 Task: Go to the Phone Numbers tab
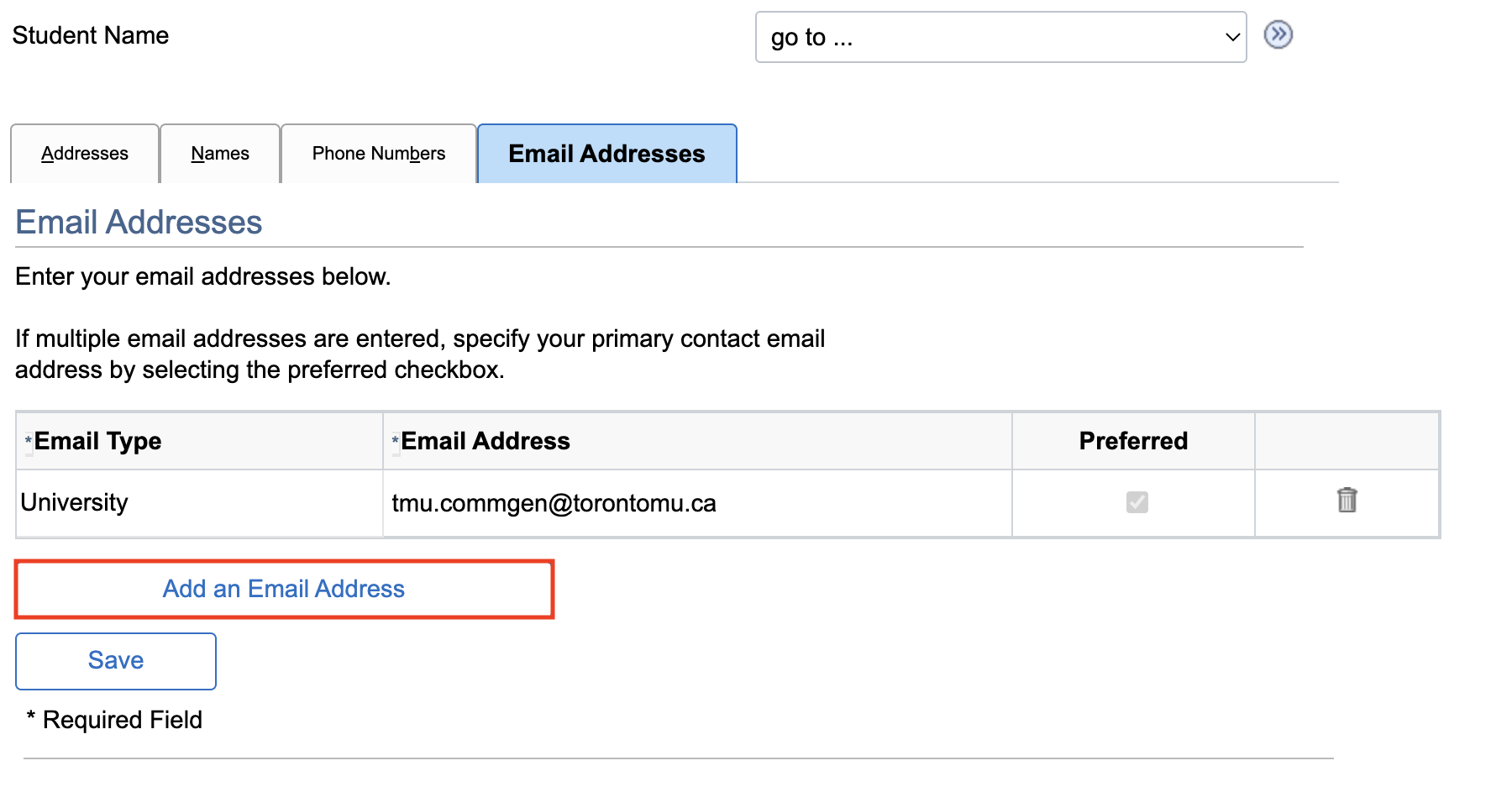[378, 154]
